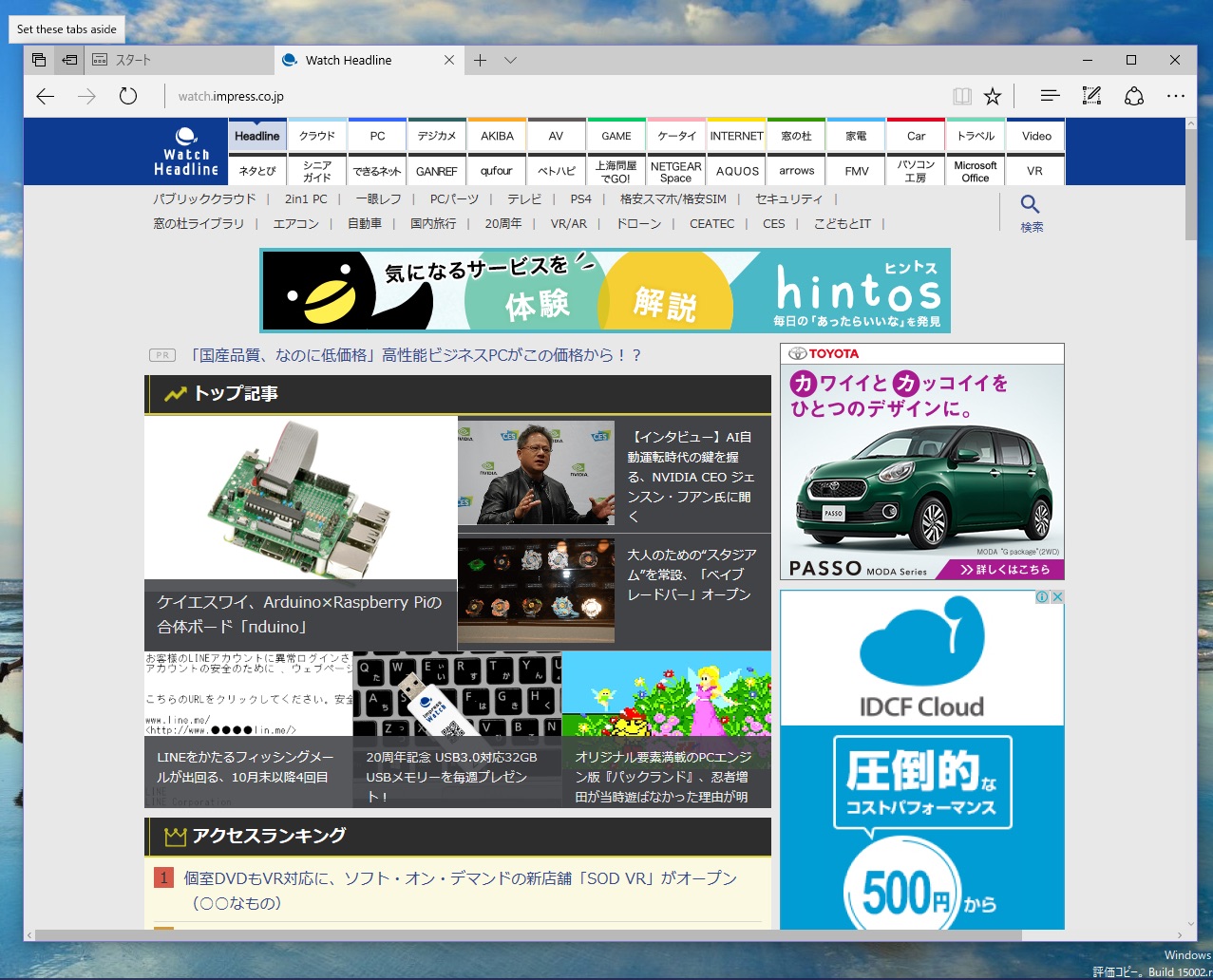The height and width of the screenshot is (980, 1213).
Task: Go back with the Back arrow
Action: [x=45, y=96]
